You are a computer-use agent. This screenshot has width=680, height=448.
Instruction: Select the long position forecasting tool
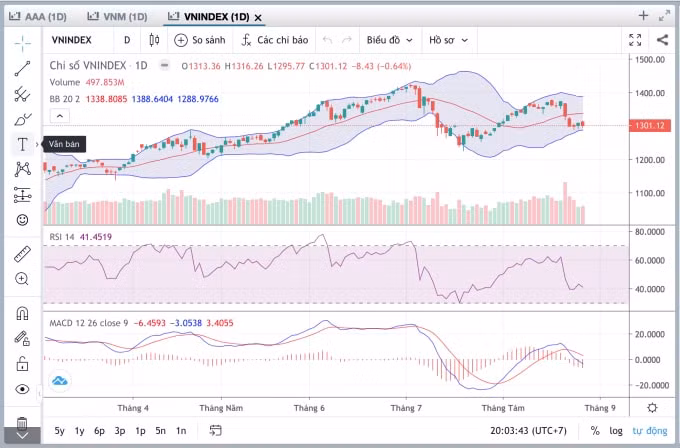coord(22,195)
